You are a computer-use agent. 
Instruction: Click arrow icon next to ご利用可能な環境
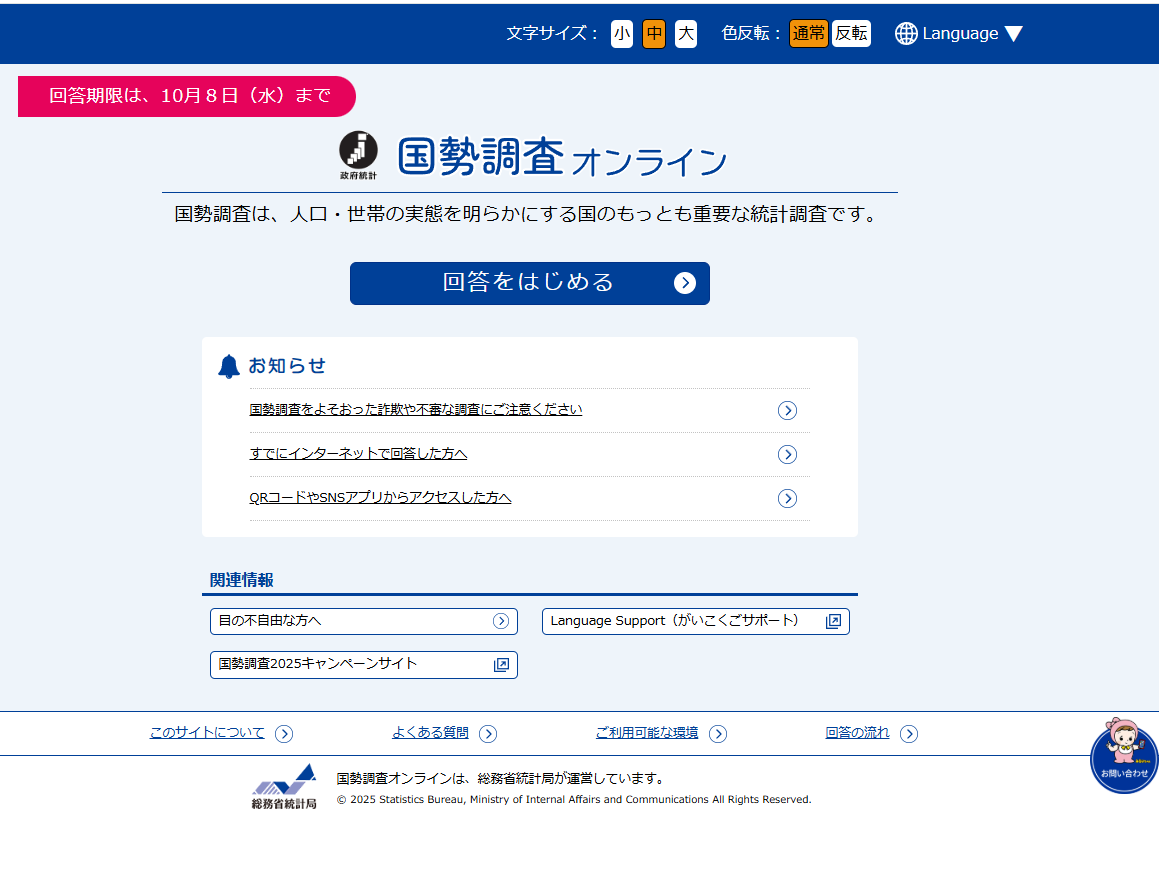[718, 734]
